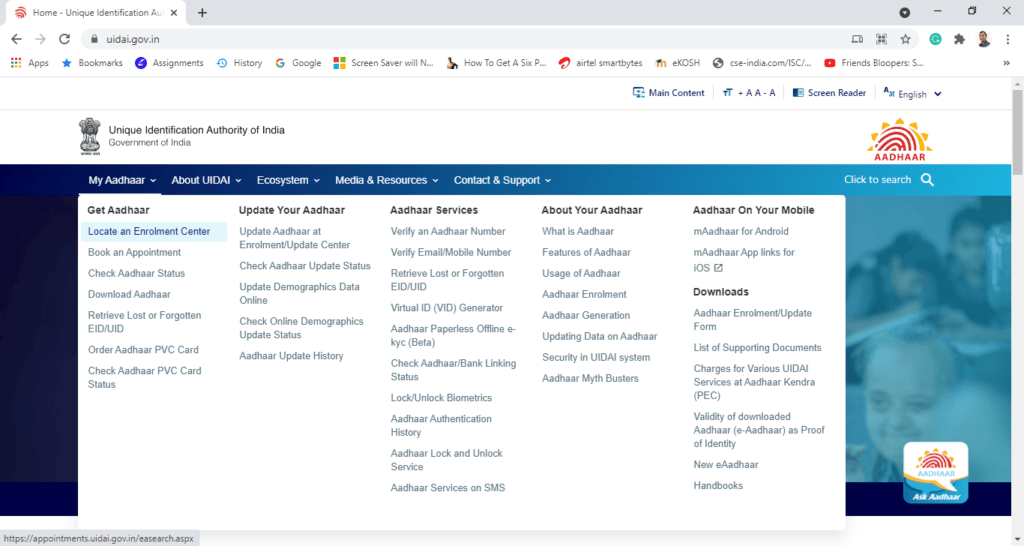The height and width of the screenshot is (546, 1024).
Task: Collapse the My Aadhaar menu
Action: pos(122,180)
